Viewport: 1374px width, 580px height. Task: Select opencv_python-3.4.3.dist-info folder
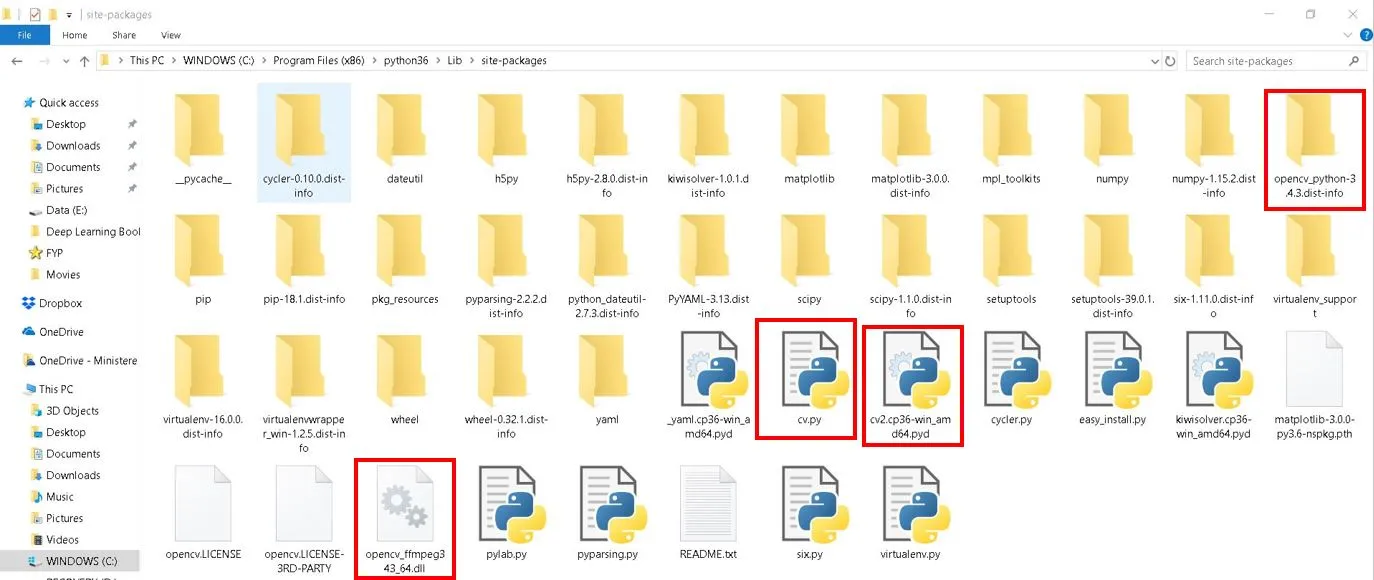pyautogui.click(x=1314, y=148)
